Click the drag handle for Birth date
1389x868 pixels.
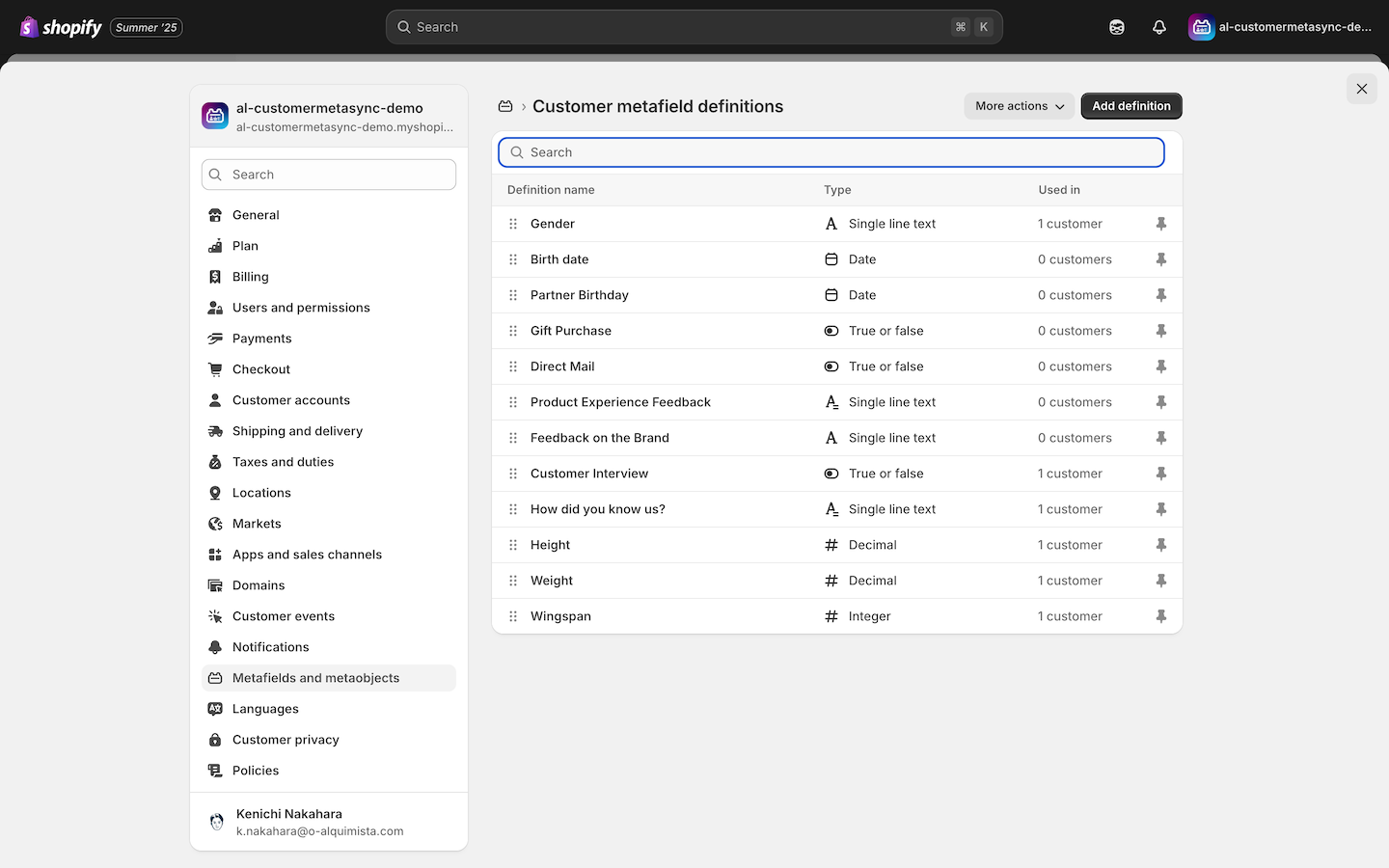513,259
